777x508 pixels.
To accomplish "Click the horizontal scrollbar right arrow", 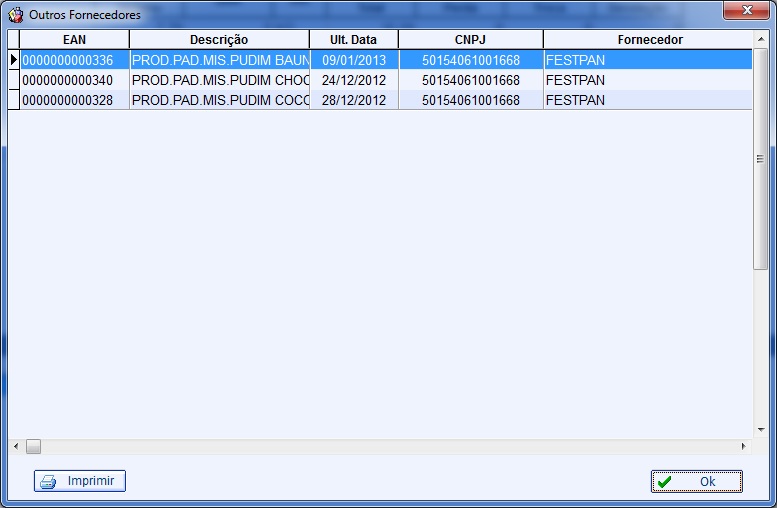I will [743, 446].
